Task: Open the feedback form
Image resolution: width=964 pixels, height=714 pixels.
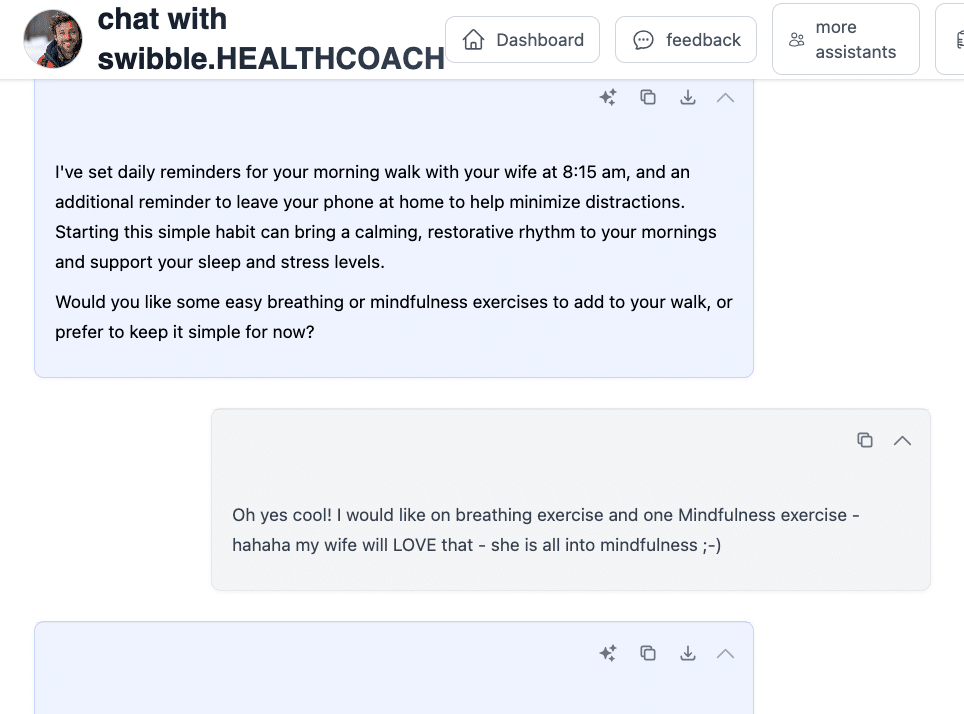Action: point(686,40)
